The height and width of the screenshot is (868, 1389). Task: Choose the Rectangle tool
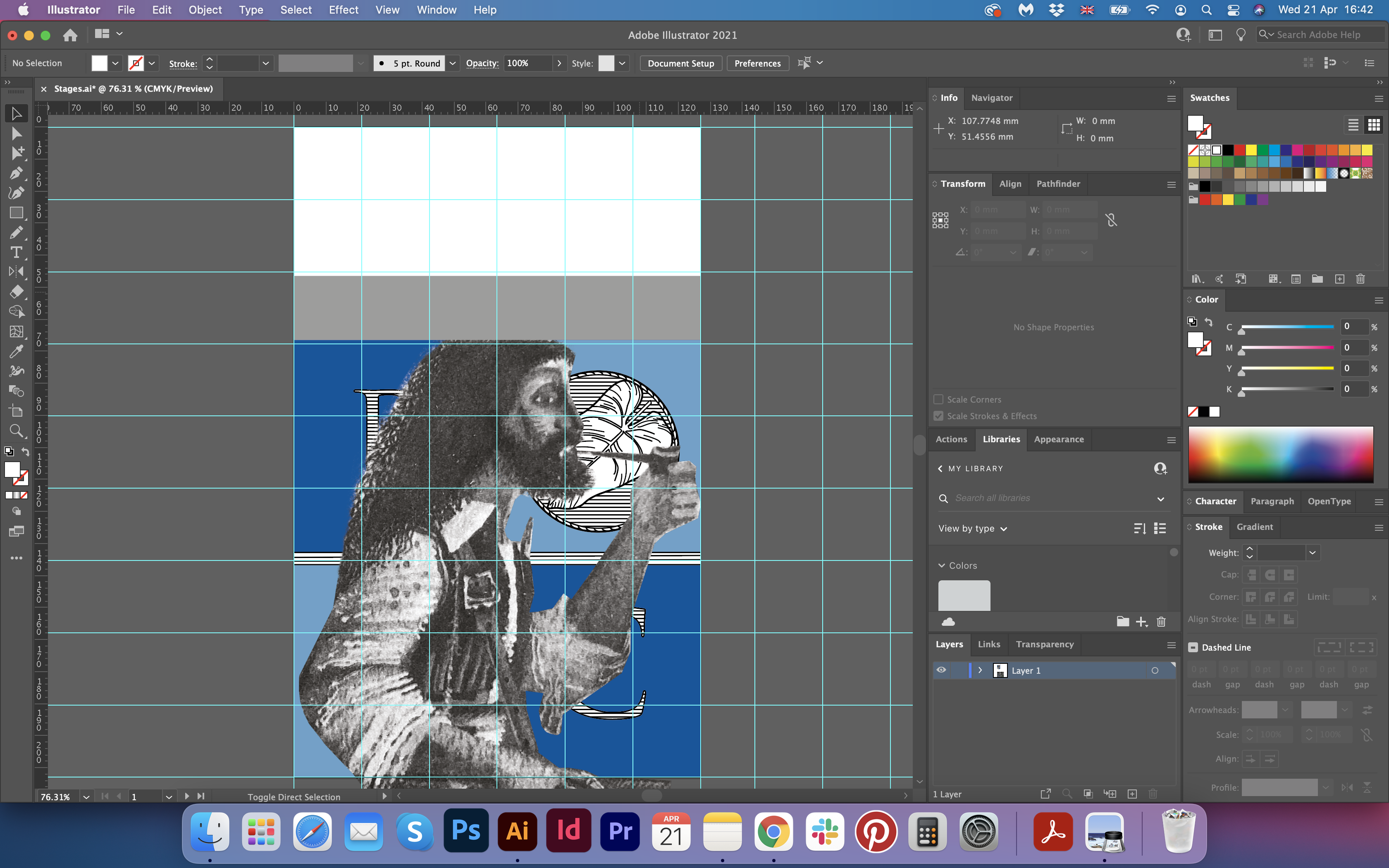click(16, 212)
